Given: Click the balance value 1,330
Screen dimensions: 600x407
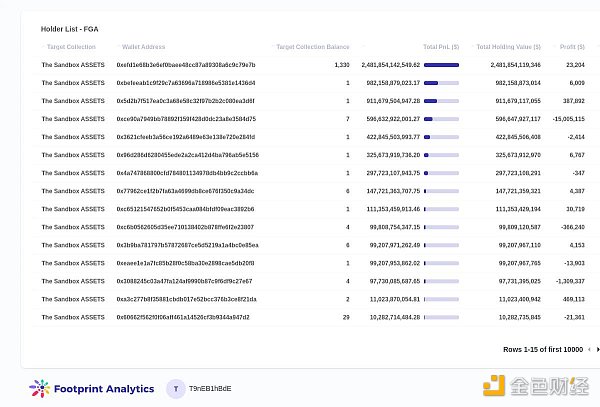Looking at the screenshot, I should tap(342, 65).
